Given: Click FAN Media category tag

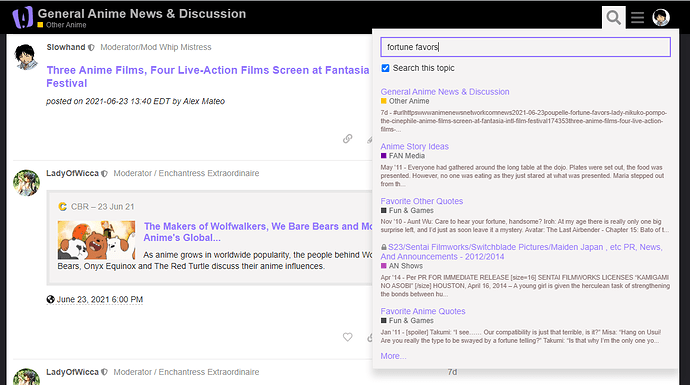Looking at the screenshot, I should [403, 156].
